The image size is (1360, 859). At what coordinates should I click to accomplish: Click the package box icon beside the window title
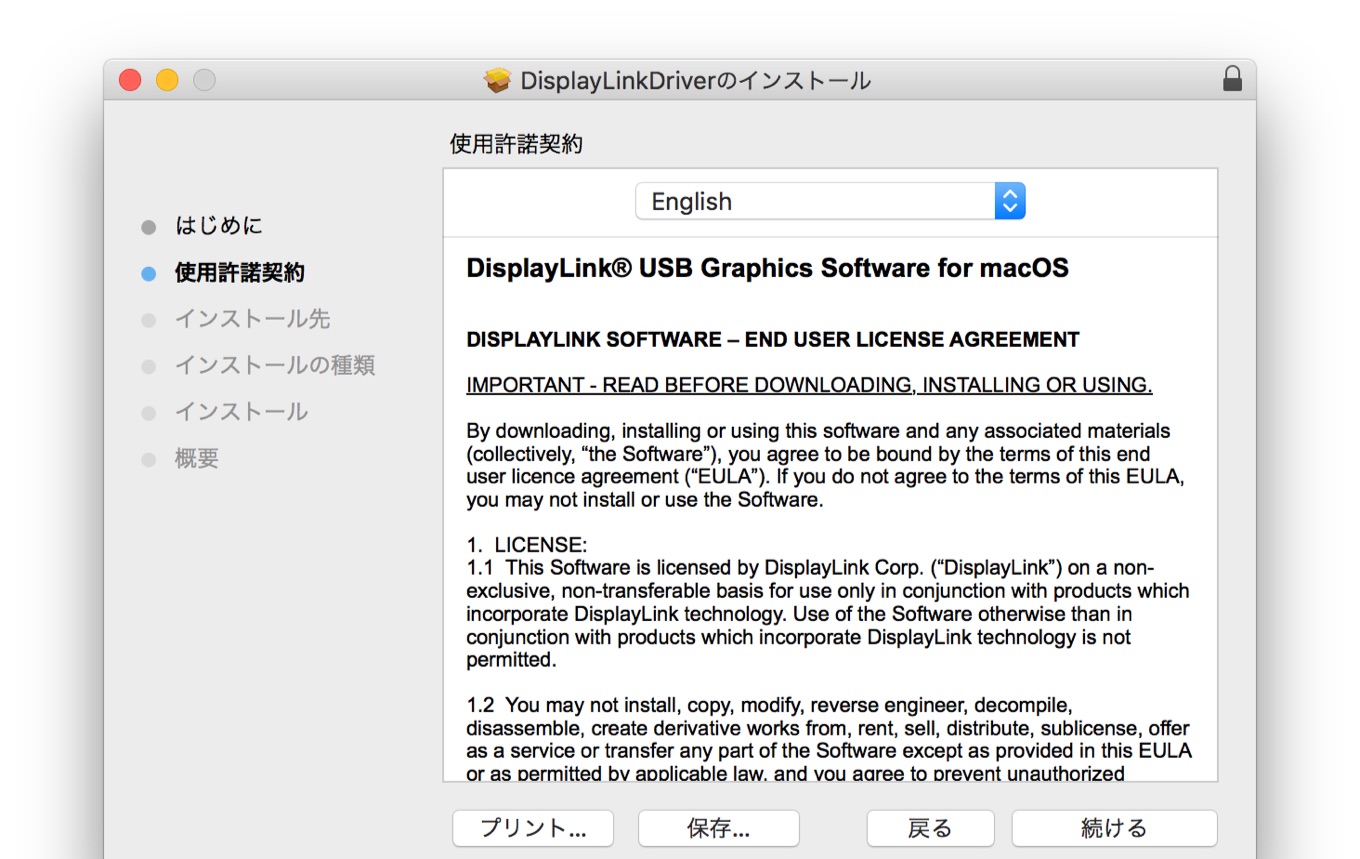pyautogui.click(x=497, y=81)
